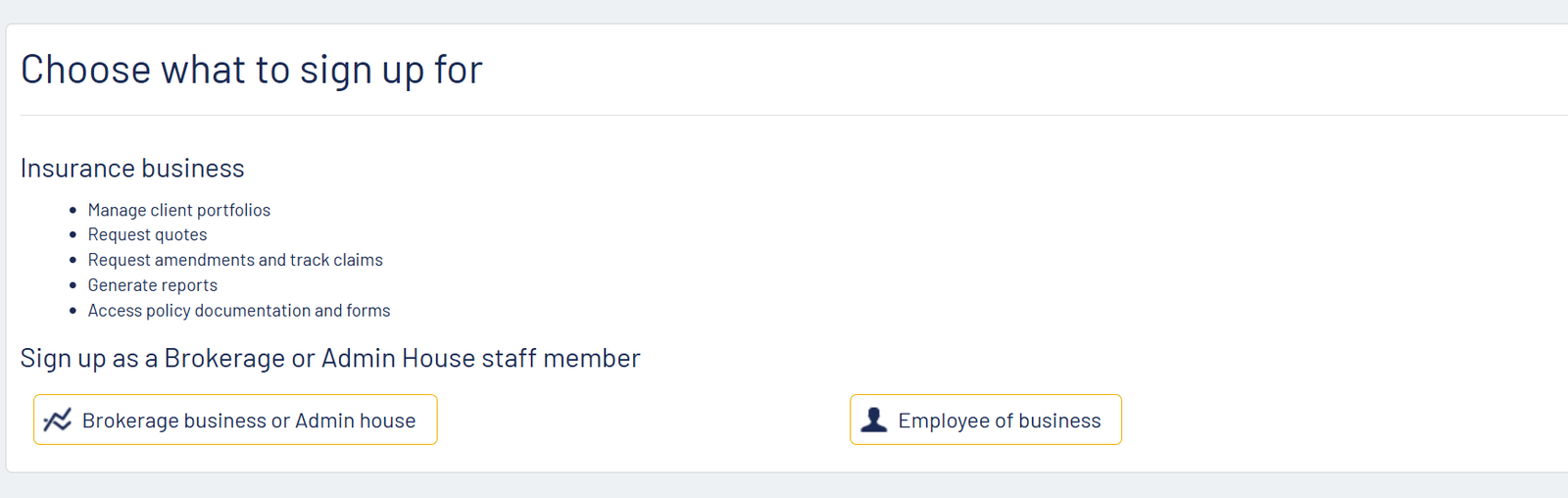
Task: Click the words 'Admin House staff member'
Action: [x=481, y=359]
